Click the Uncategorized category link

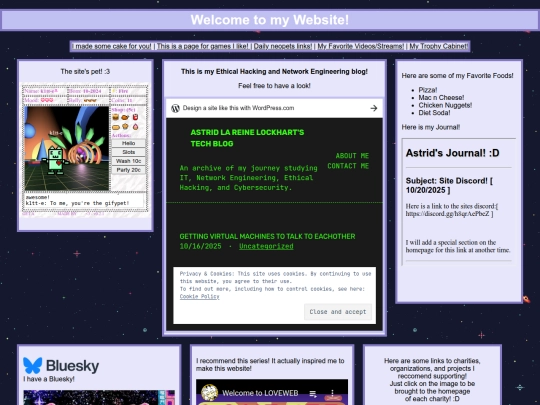[x=266, y=246]
